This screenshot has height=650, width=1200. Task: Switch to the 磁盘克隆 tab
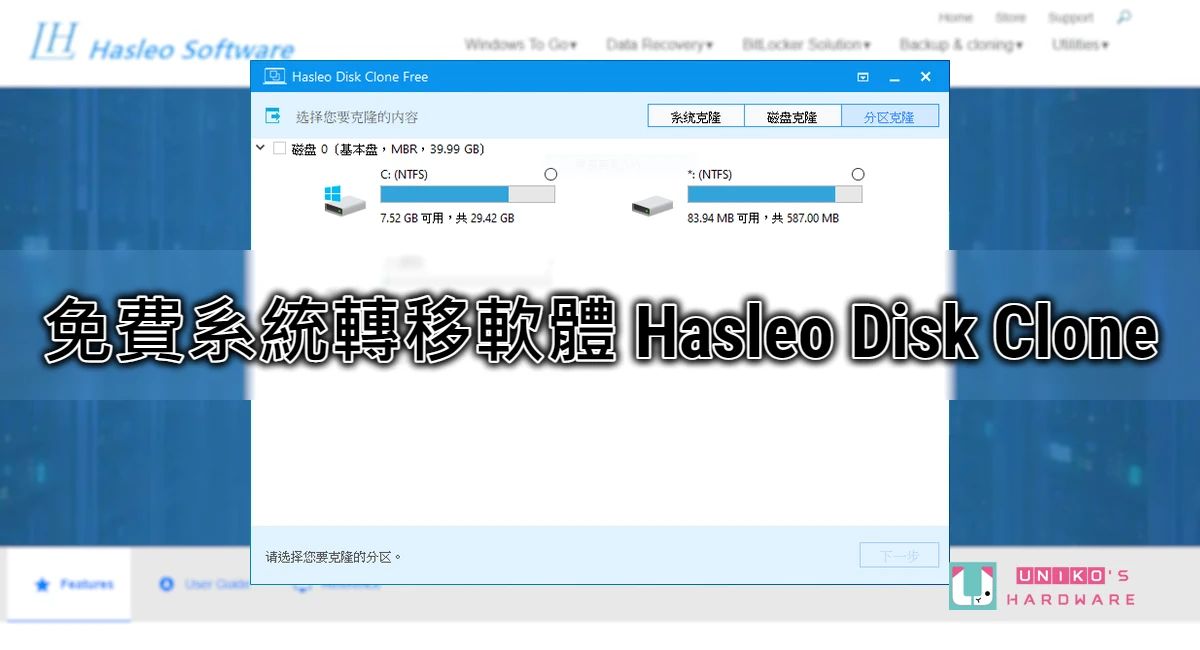(x=792, y=116)
